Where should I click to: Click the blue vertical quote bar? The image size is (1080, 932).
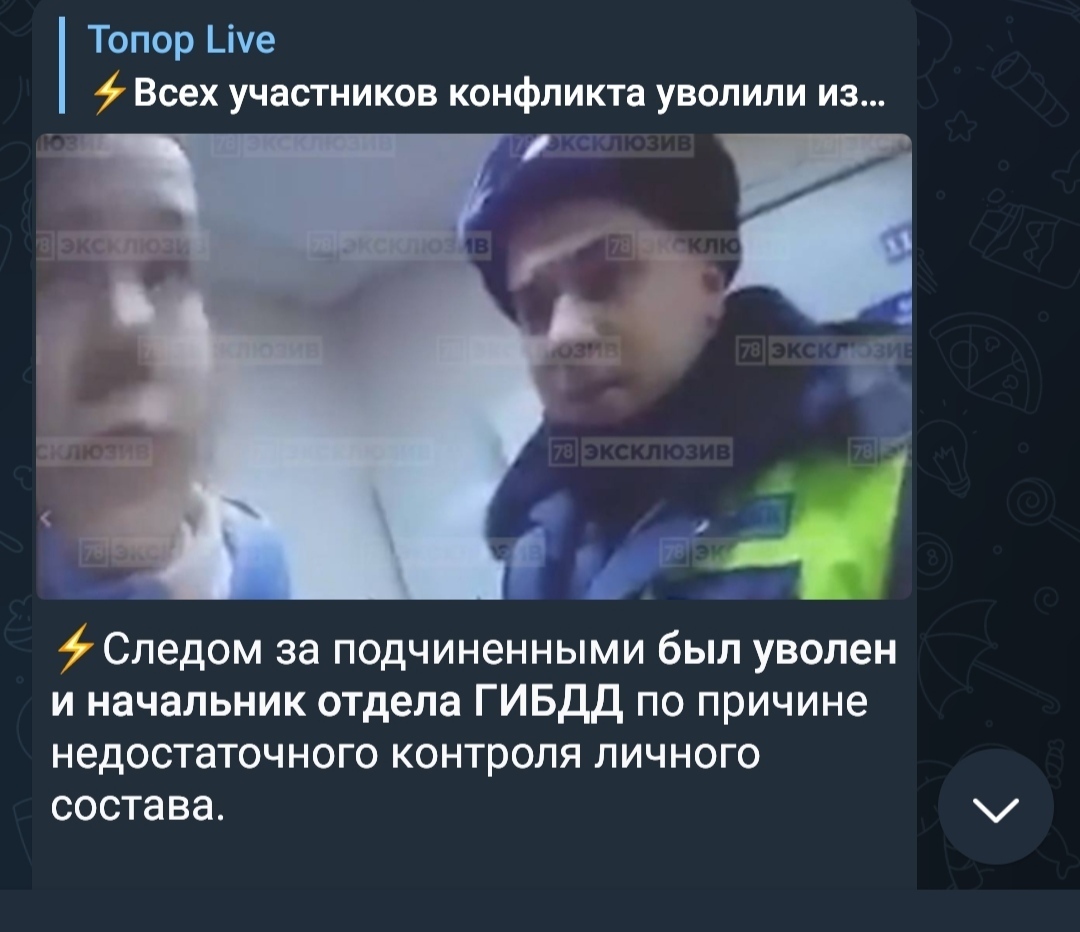[x=62, y=65]
